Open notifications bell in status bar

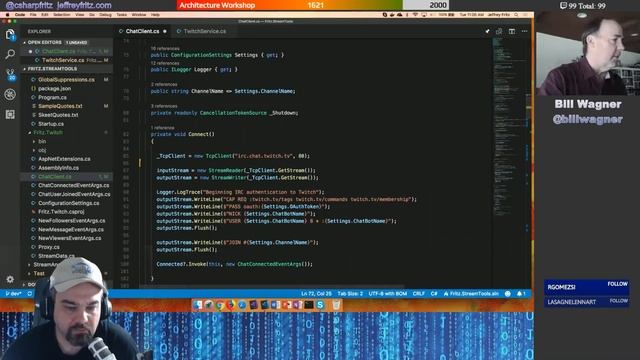pos(521,293)
